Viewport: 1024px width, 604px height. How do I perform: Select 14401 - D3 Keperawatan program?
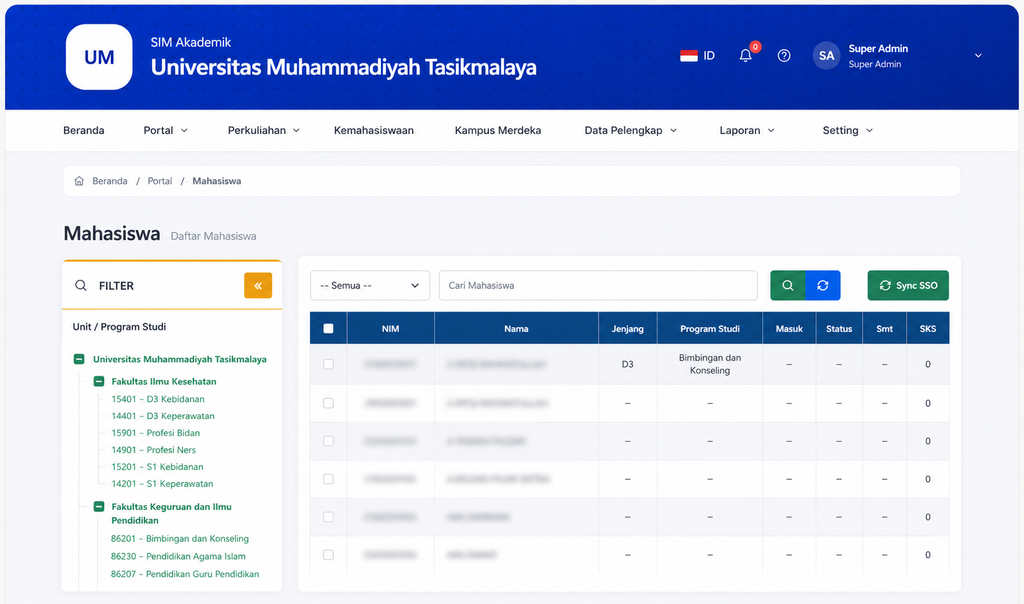(x=163, y=416)
